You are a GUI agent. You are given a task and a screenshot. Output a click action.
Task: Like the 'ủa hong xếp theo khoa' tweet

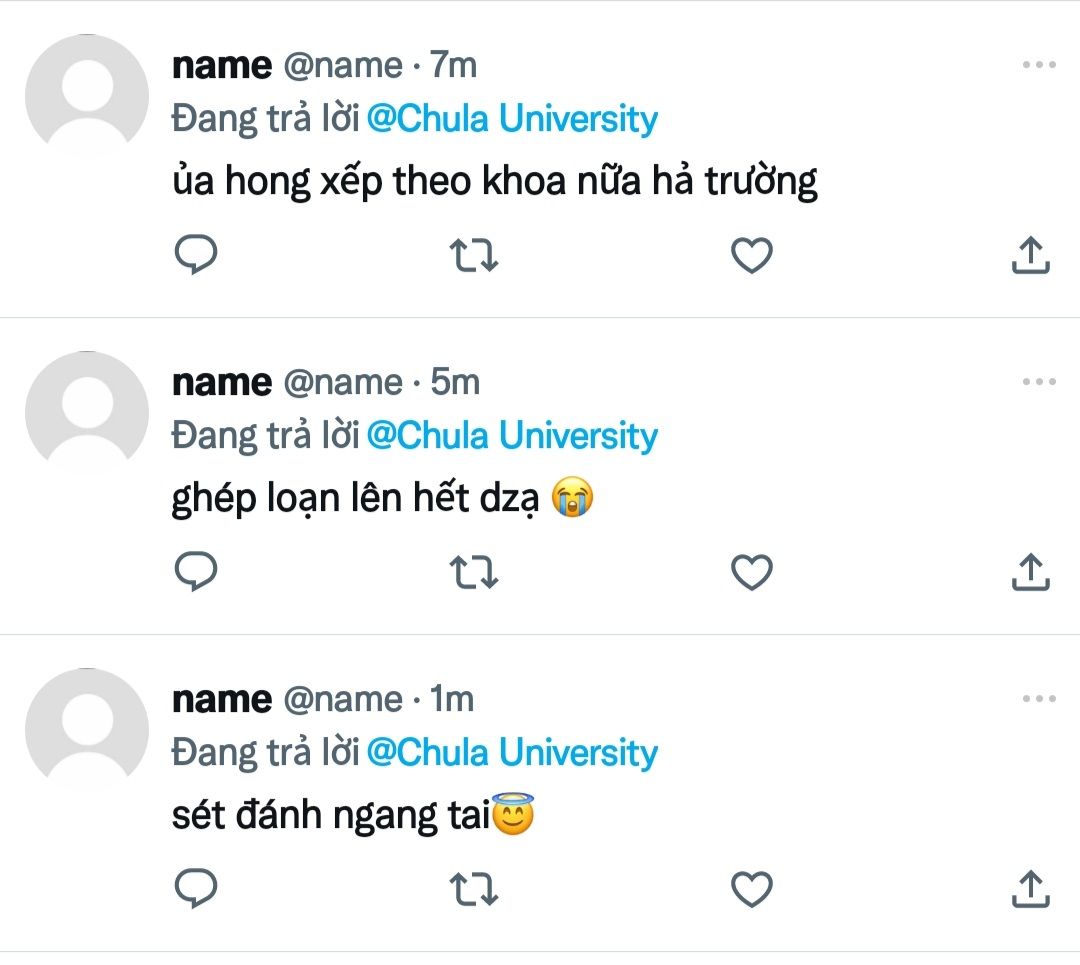point(752,256)
